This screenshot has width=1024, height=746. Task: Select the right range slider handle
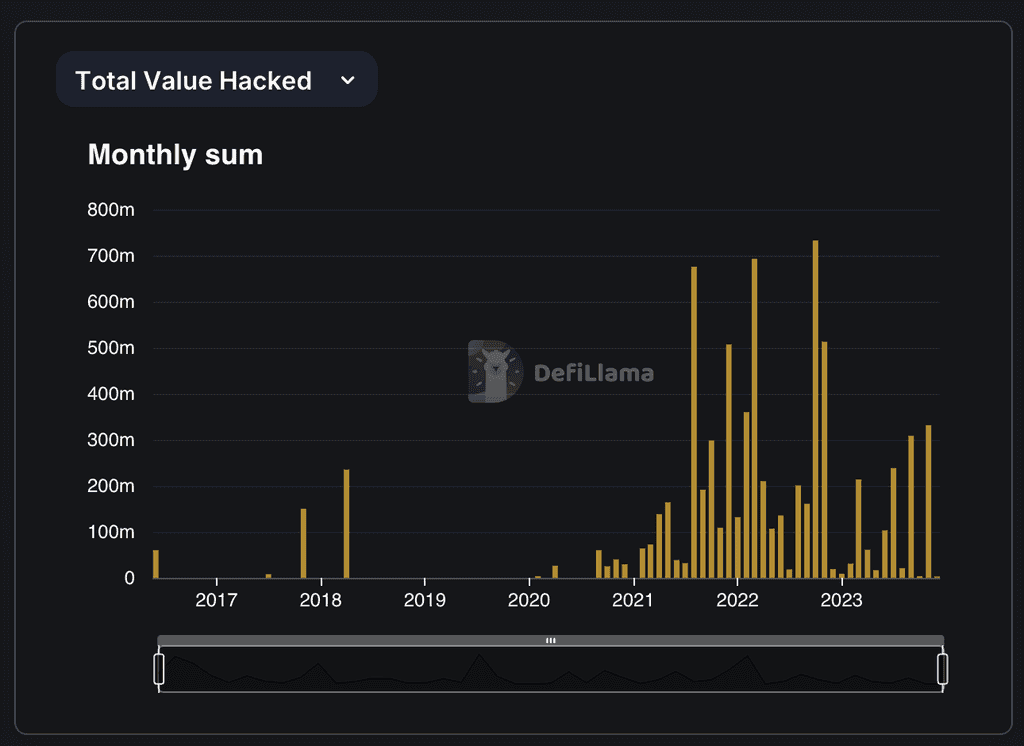pyautogui.click(x=942, y=669)
